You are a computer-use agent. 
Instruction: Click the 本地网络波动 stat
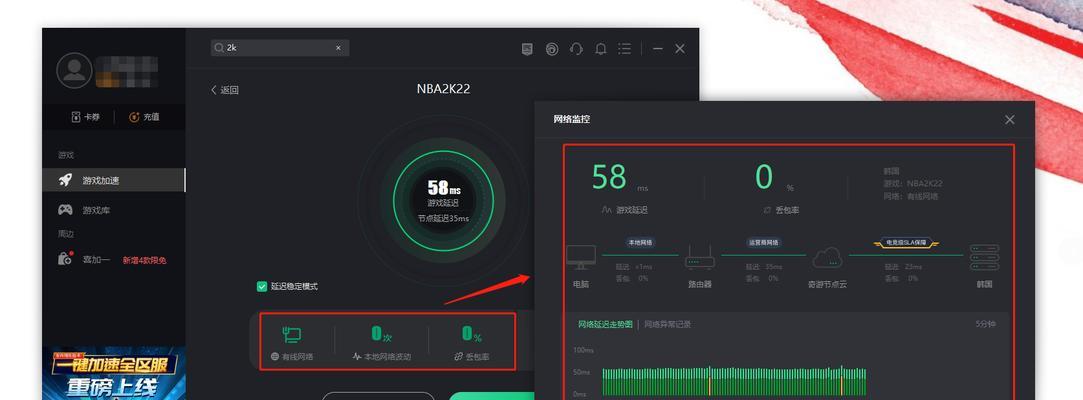[x=382, y=343]
